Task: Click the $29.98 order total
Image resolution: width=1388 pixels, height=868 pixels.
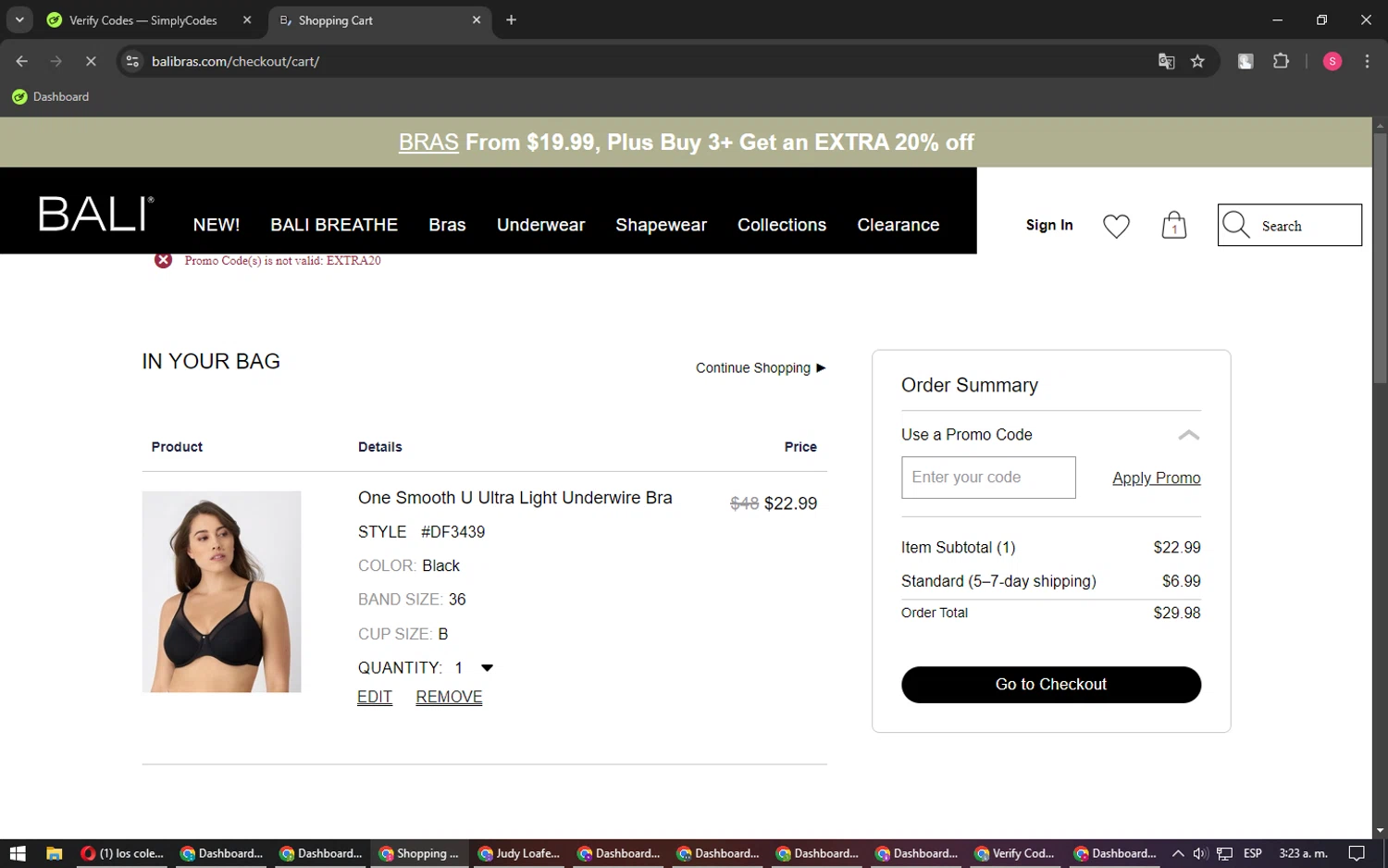Action: (x=1177, y=613)
